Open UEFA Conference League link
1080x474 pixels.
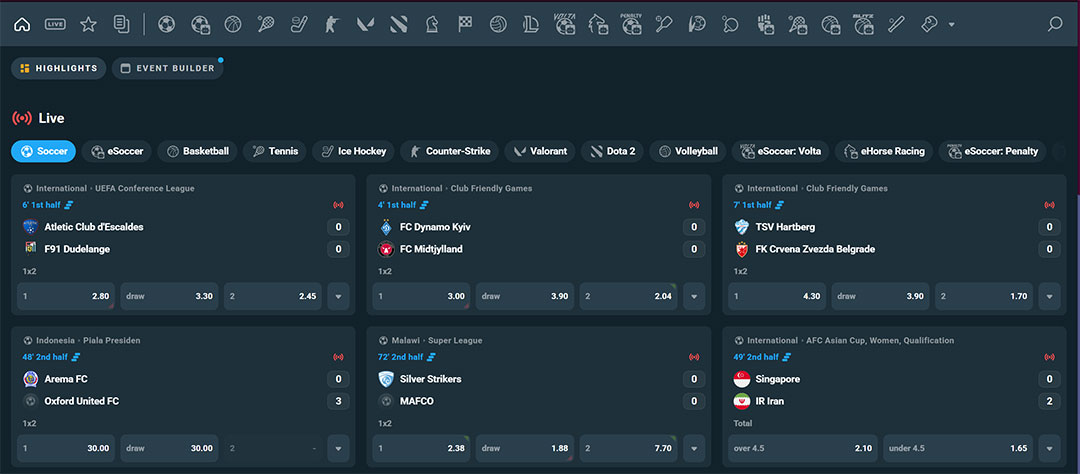click(x=143, y=188)
